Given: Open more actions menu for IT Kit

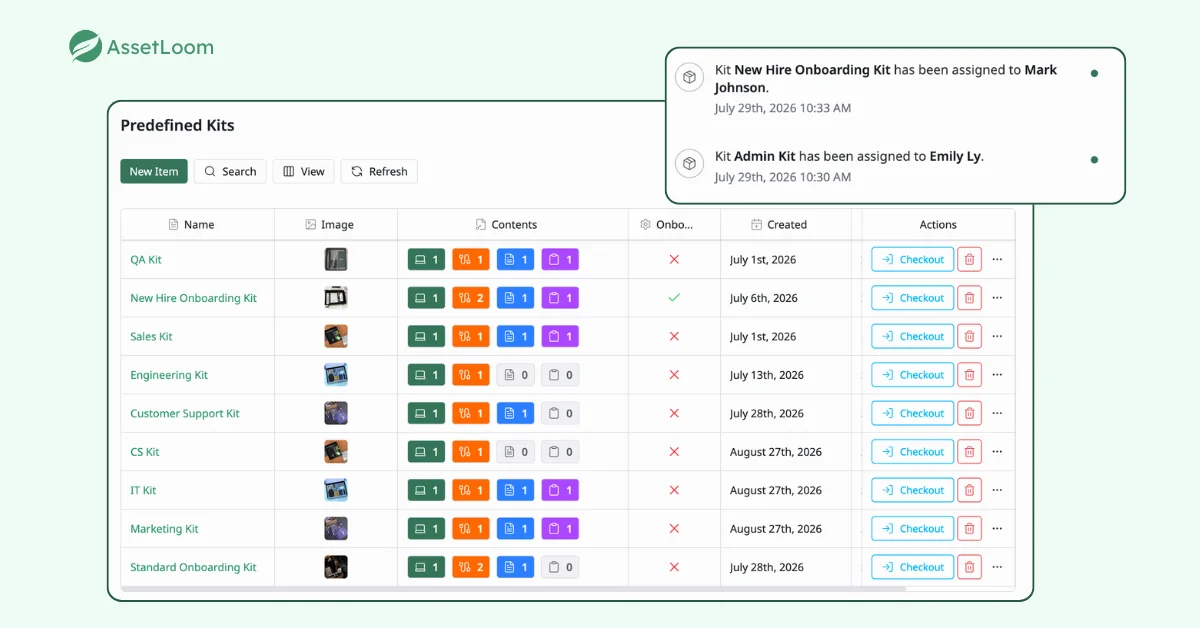Looking at the screenshot, I should 997,491.
